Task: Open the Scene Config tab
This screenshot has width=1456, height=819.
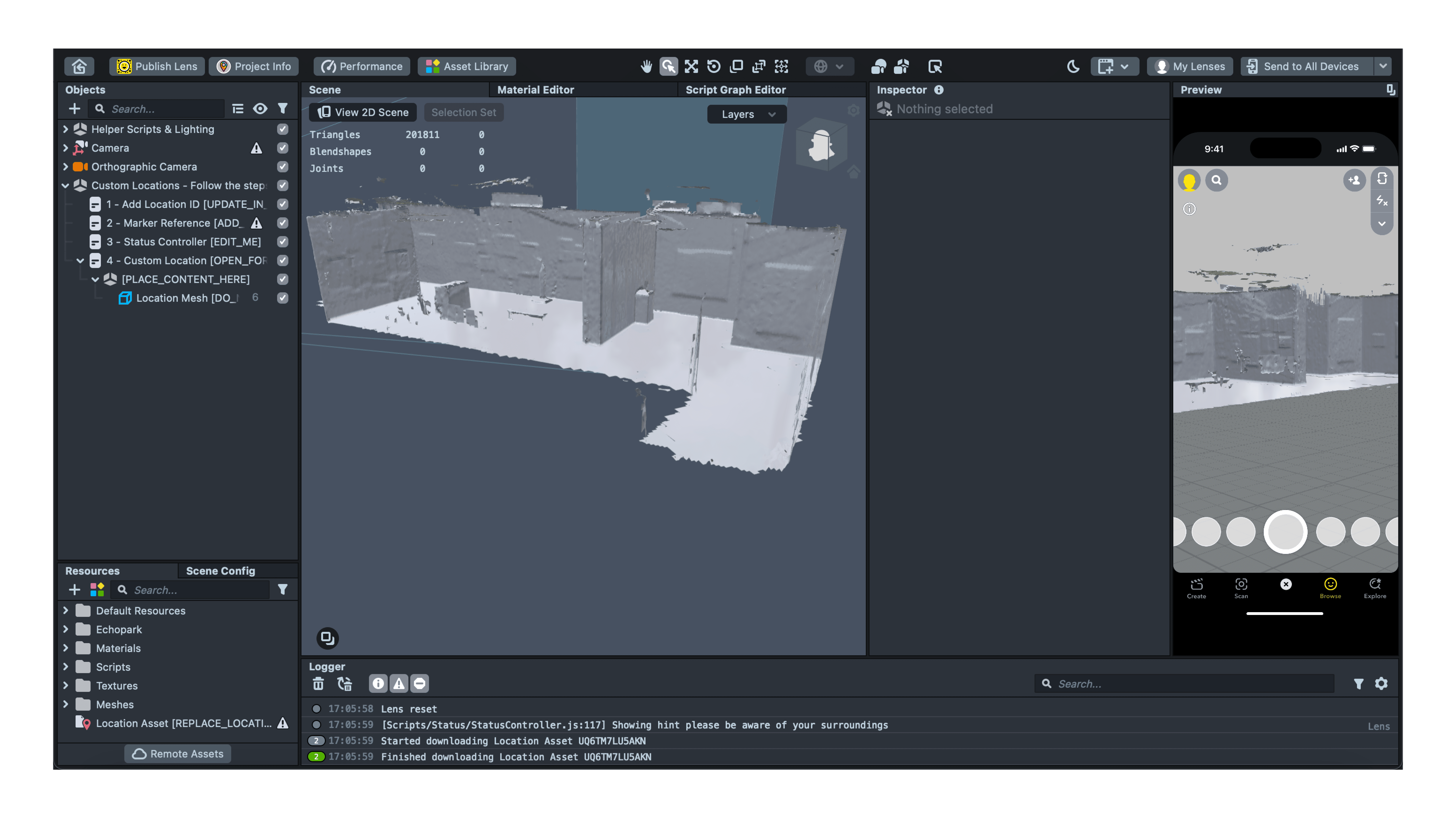Action: tap(220, 571)
